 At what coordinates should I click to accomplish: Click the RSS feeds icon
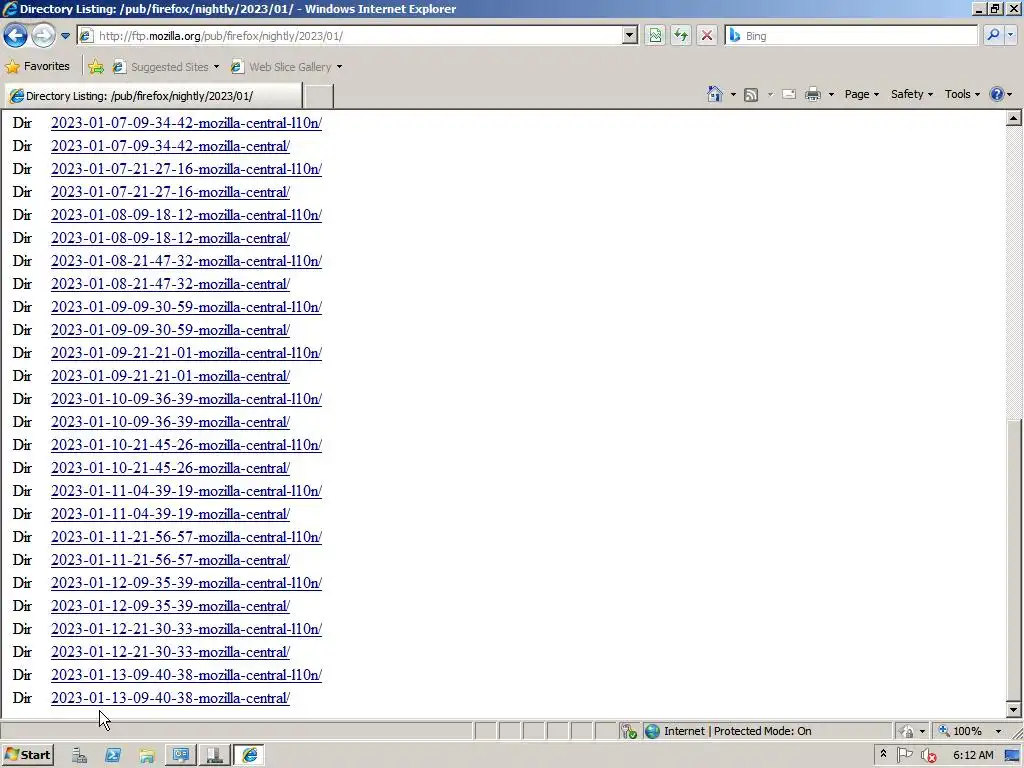(751, 95)
